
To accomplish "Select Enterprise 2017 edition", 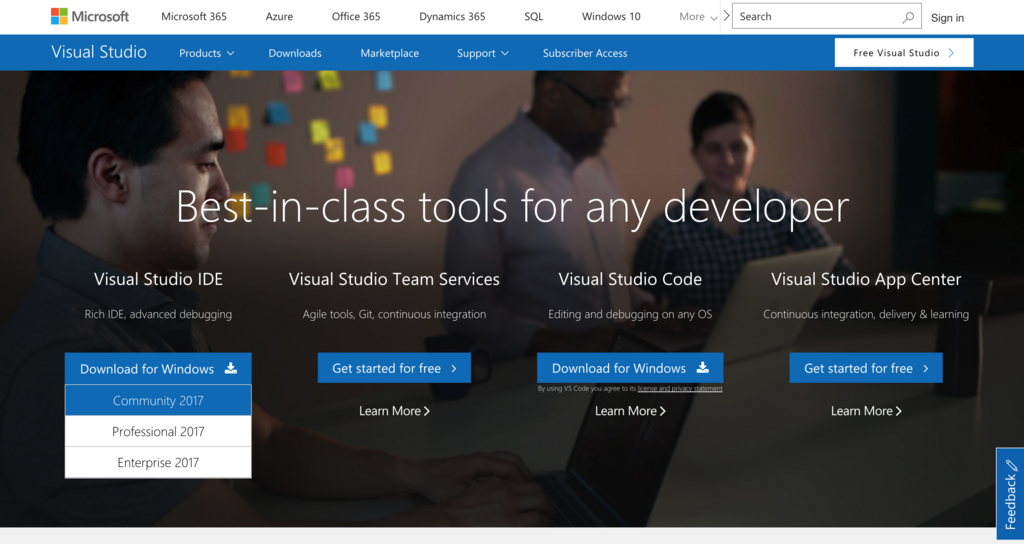I will pyautogui.click(x=158, y=462).
